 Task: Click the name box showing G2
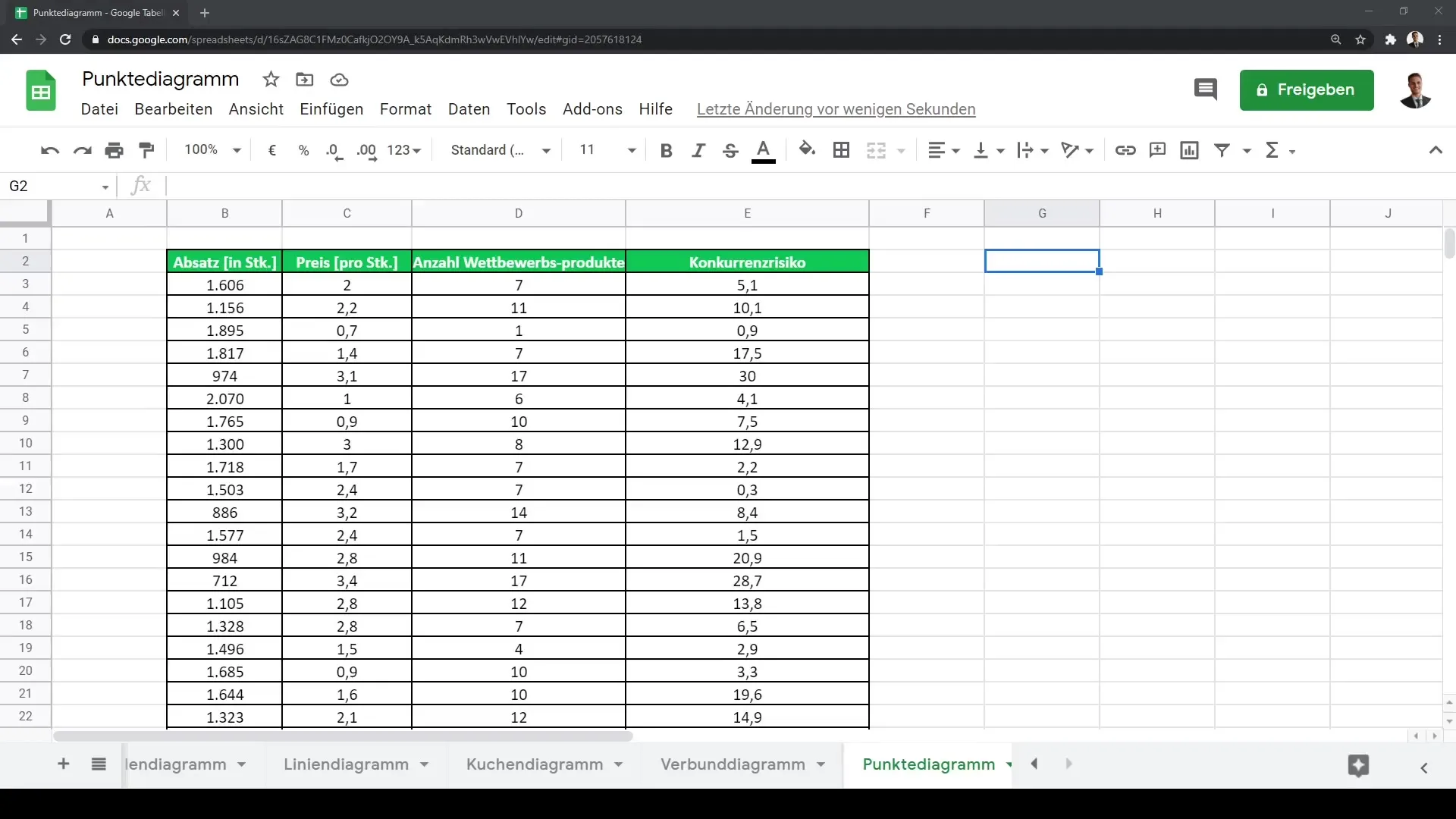59,186
